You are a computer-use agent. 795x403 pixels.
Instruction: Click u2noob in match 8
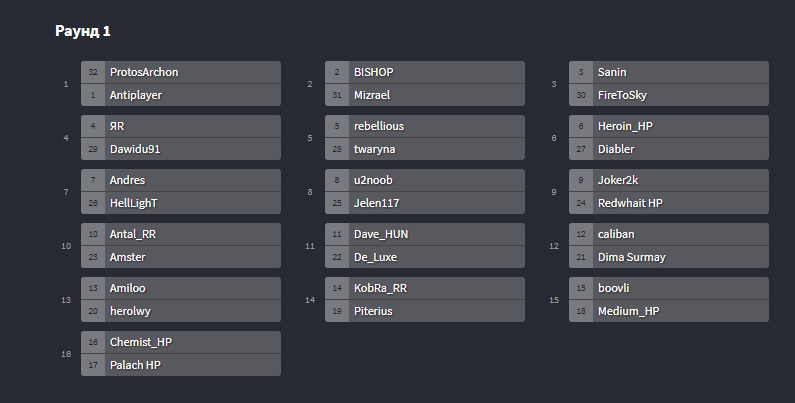[424, 180]
